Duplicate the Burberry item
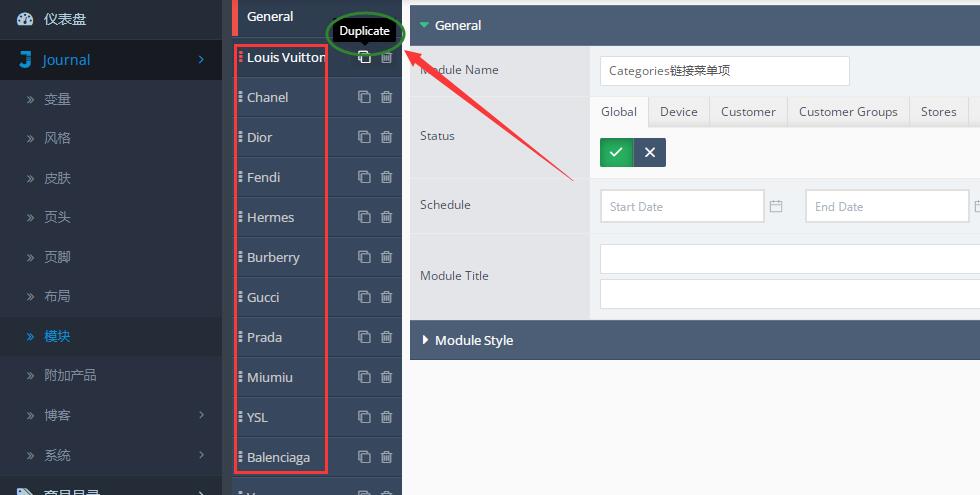The width and height of the screenshot is (980, 495). pyautogui.click(x=364, y=257)
